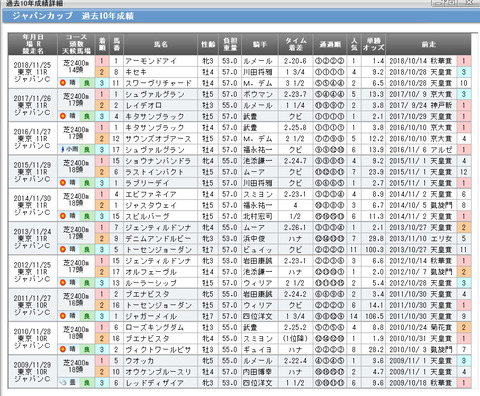Viewport: 480px width, 396px height.
Task: Click jockey name 内田博幸
Action: 258,372
